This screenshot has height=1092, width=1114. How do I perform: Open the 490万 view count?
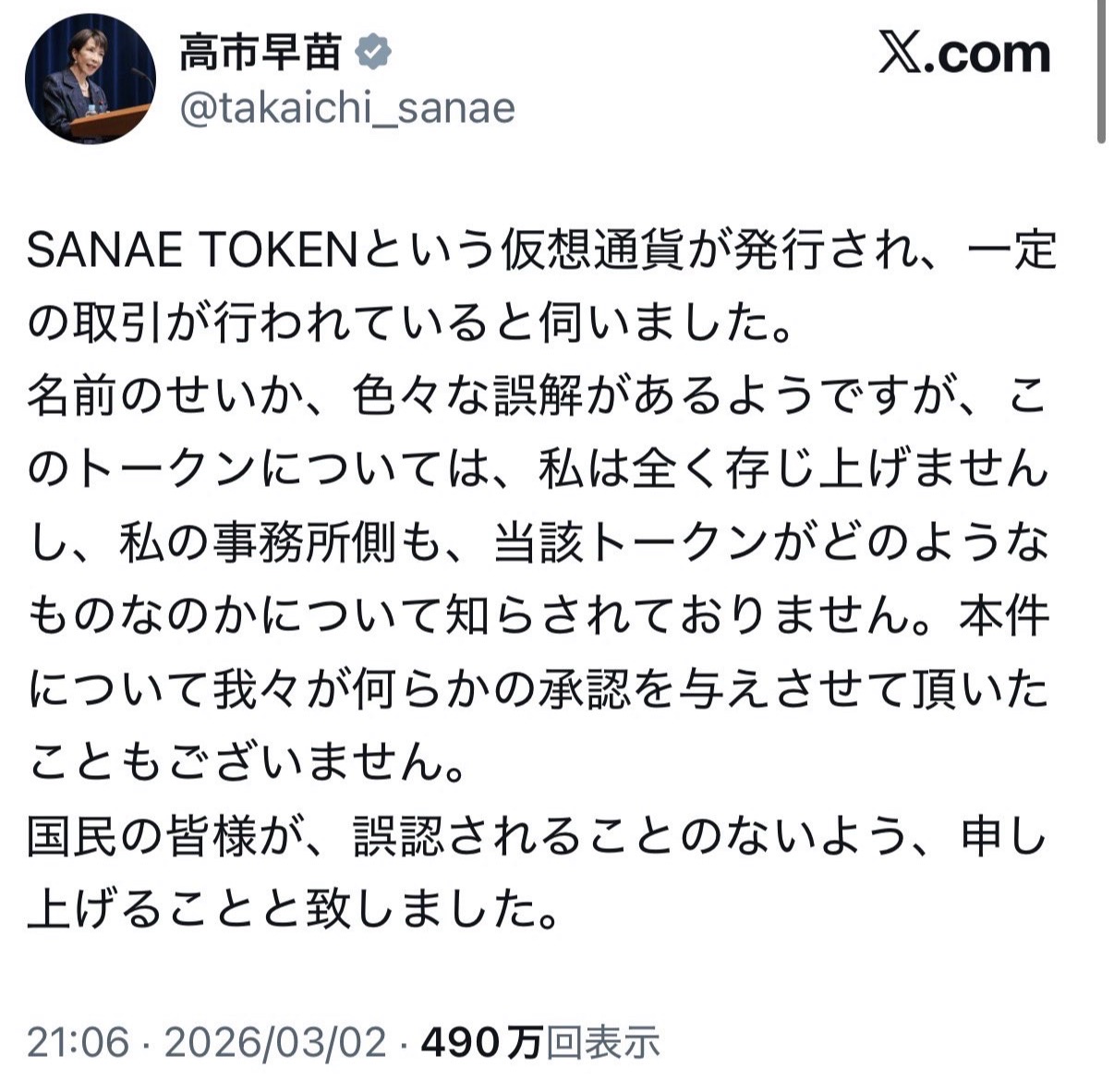[480, 1043]
